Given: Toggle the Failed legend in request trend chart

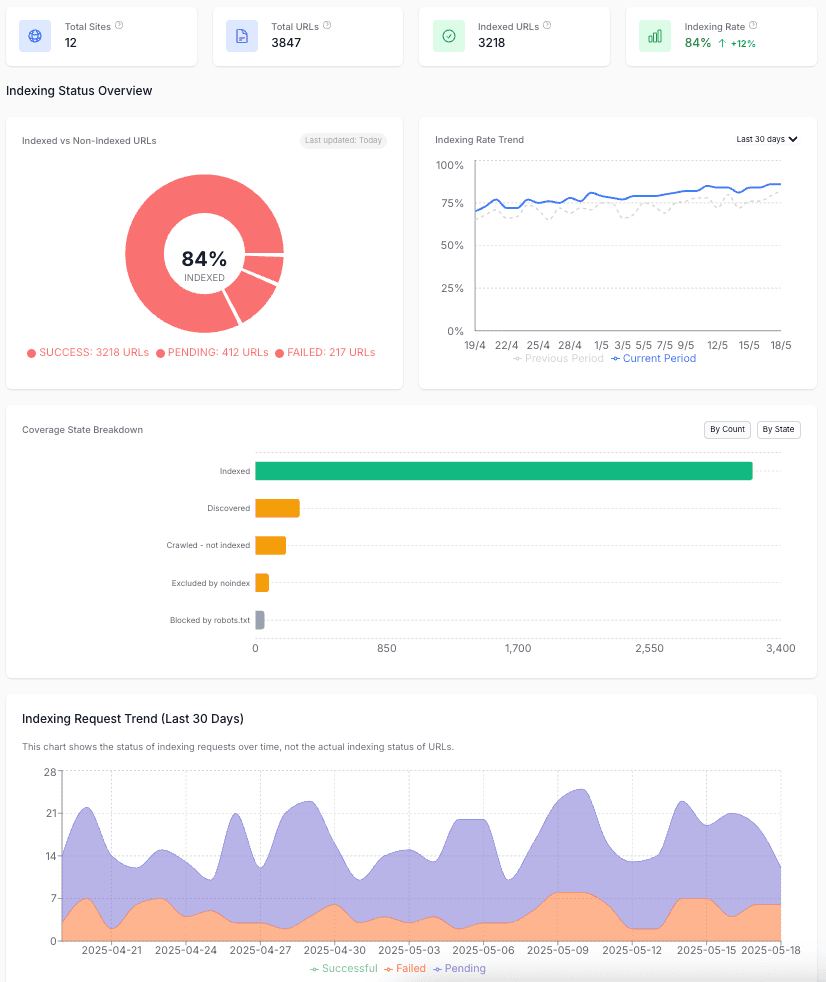Looking at the screenshot, I should (x=408, y=968).
